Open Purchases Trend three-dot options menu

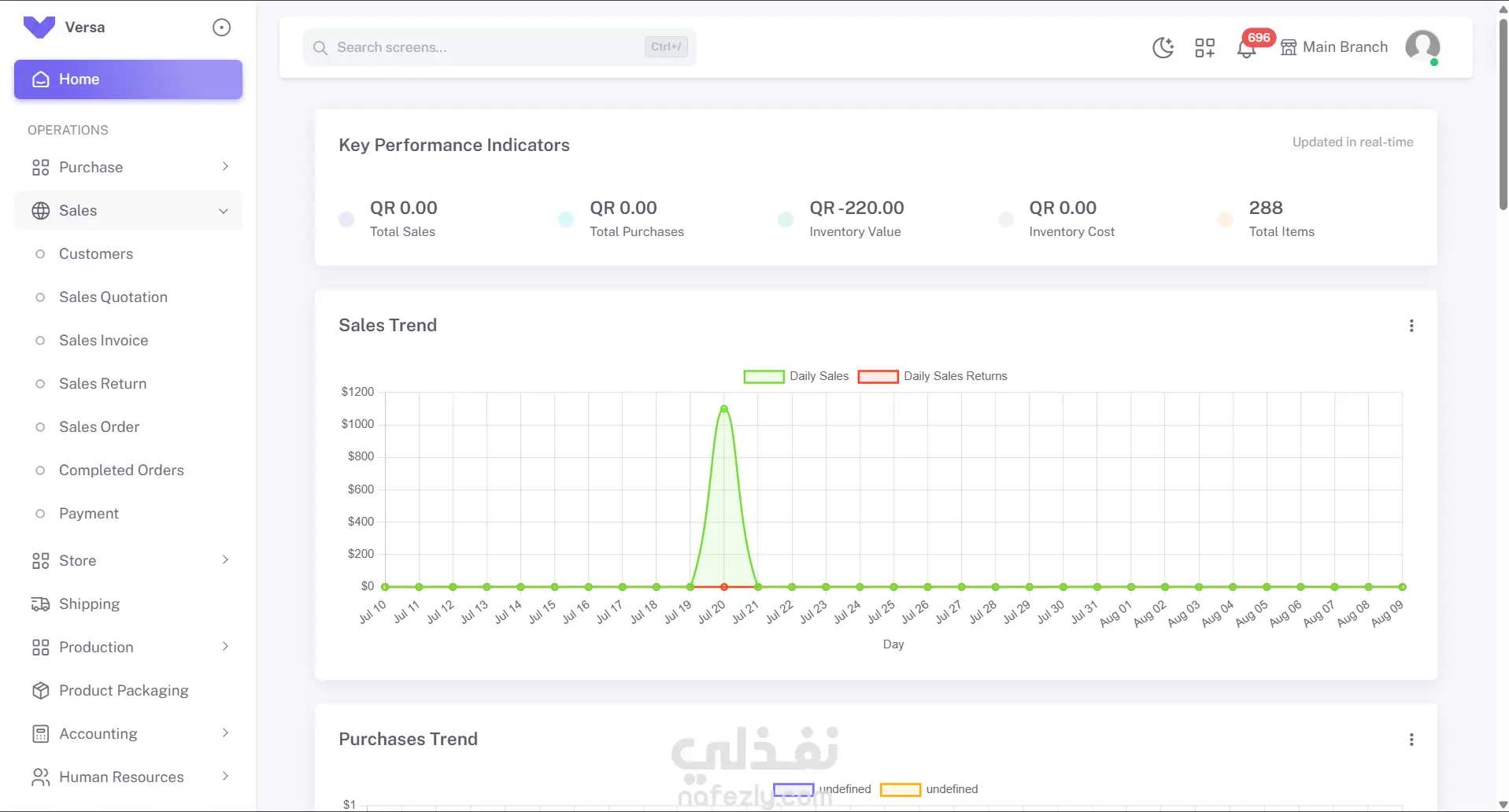1411,740
